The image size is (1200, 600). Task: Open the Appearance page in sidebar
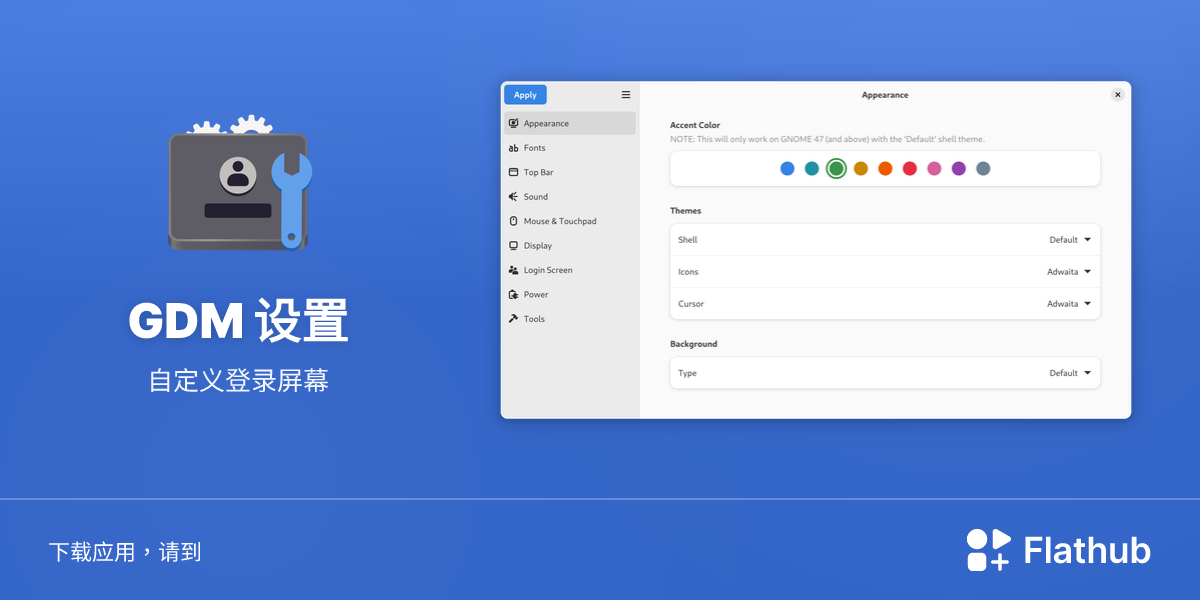570,123
